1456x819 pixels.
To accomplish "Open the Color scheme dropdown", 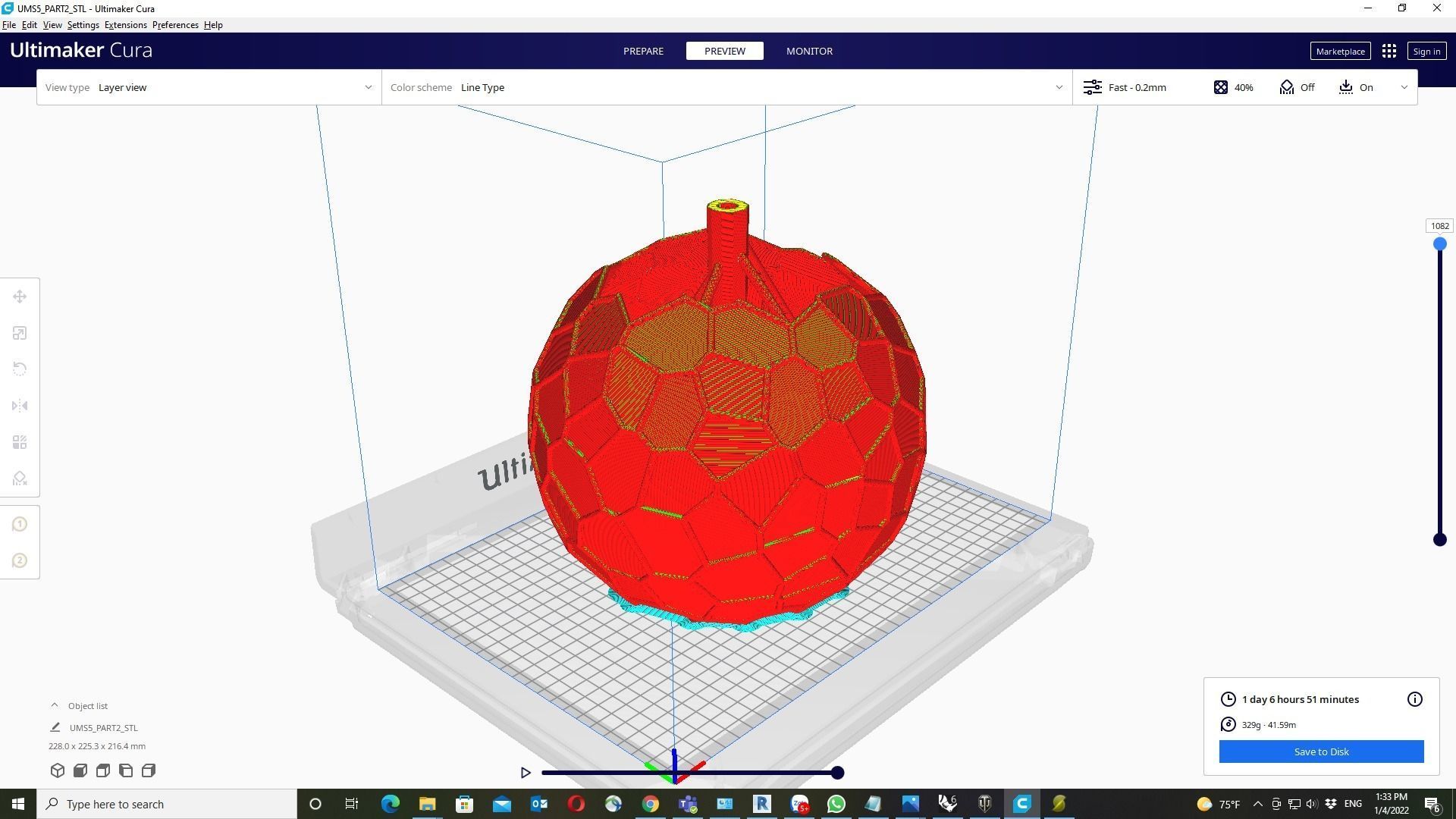I will tap(726, 87).
